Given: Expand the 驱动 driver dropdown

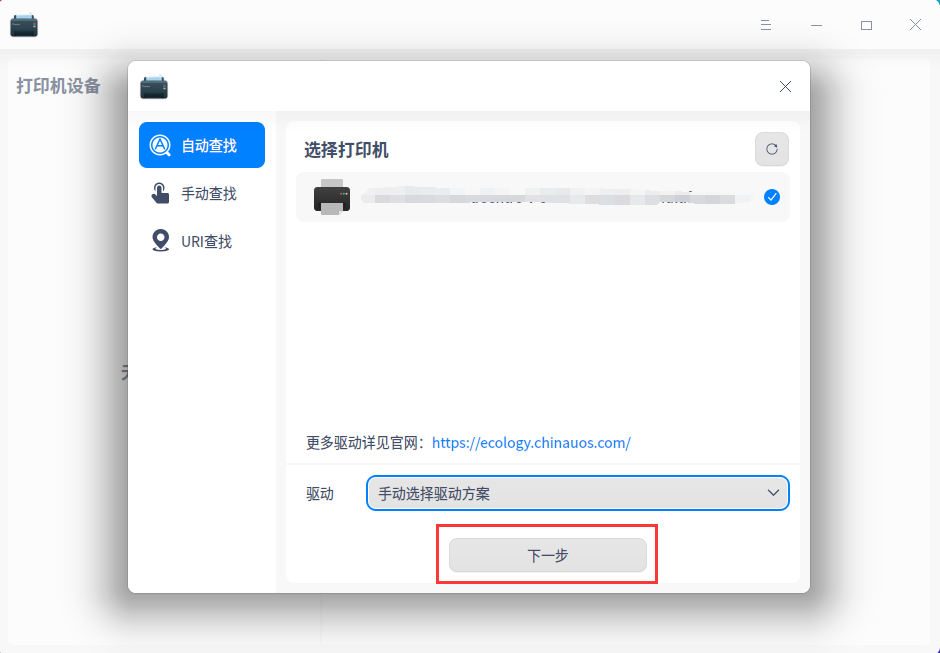Looking at the screenshot, I should click(x=577, y=493).
